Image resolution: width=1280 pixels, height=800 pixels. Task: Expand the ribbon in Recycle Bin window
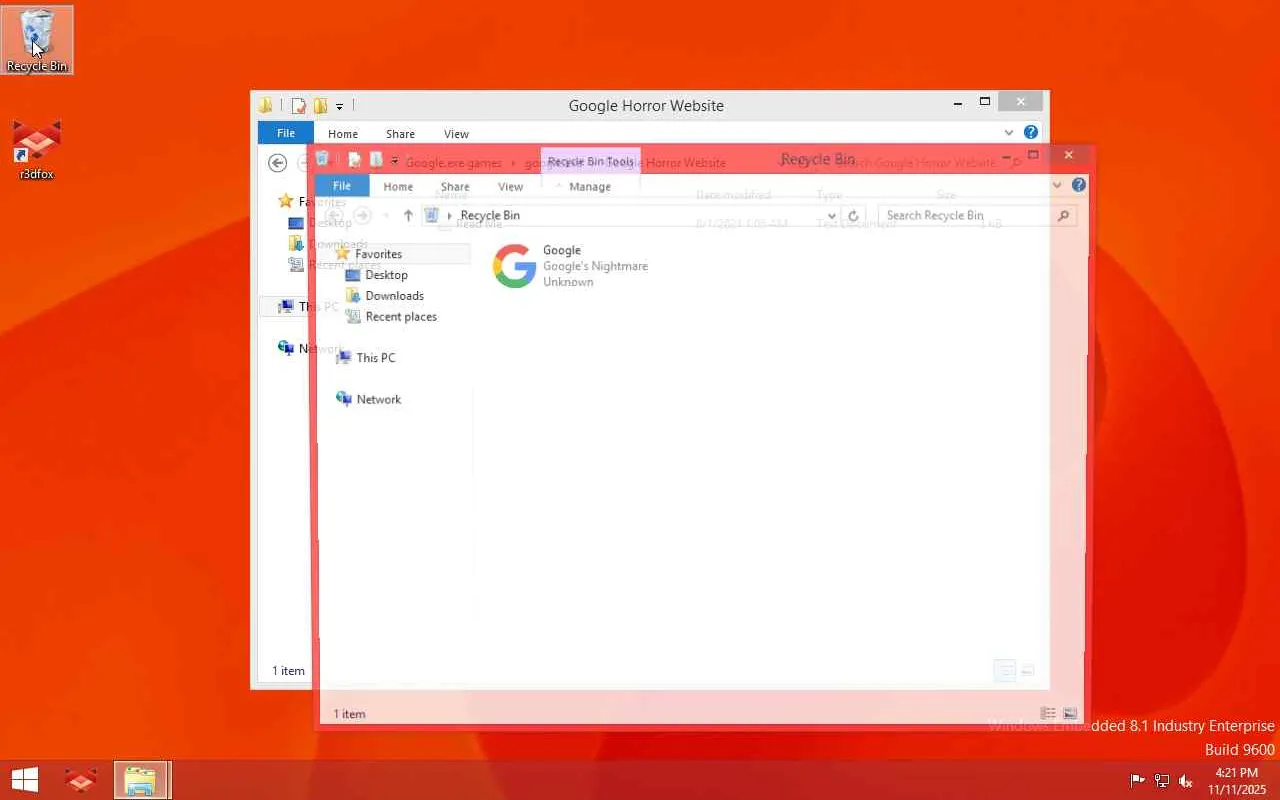[1057, 185]
